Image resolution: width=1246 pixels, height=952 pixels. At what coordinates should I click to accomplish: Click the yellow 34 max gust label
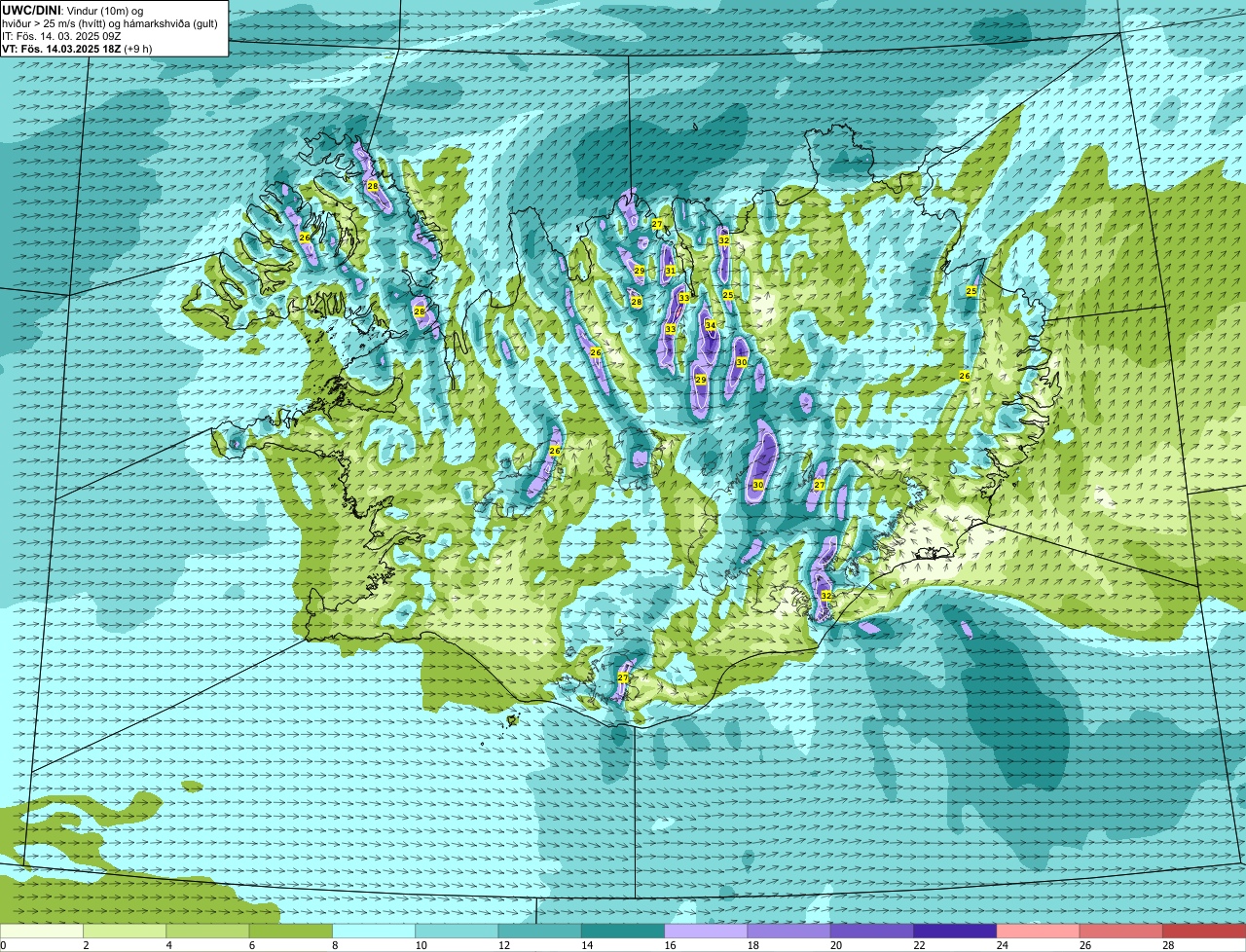pyautogui.click(x=711, y=325)
